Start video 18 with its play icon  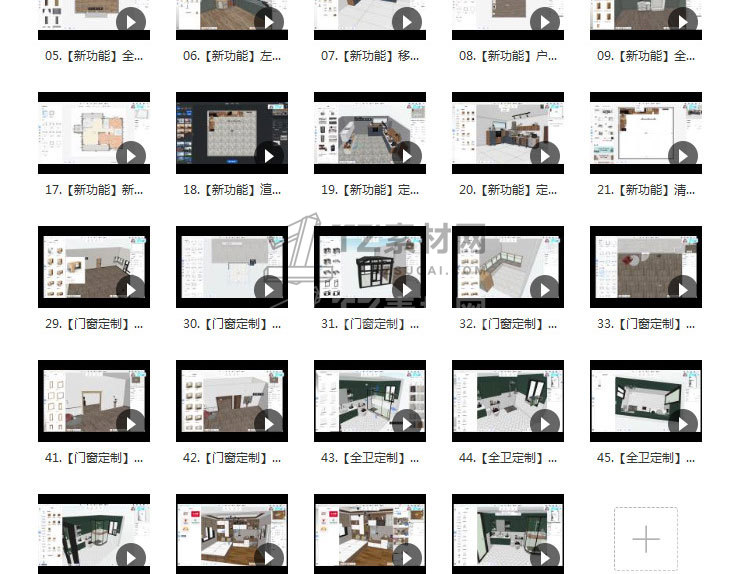click(x=269, y=155)
